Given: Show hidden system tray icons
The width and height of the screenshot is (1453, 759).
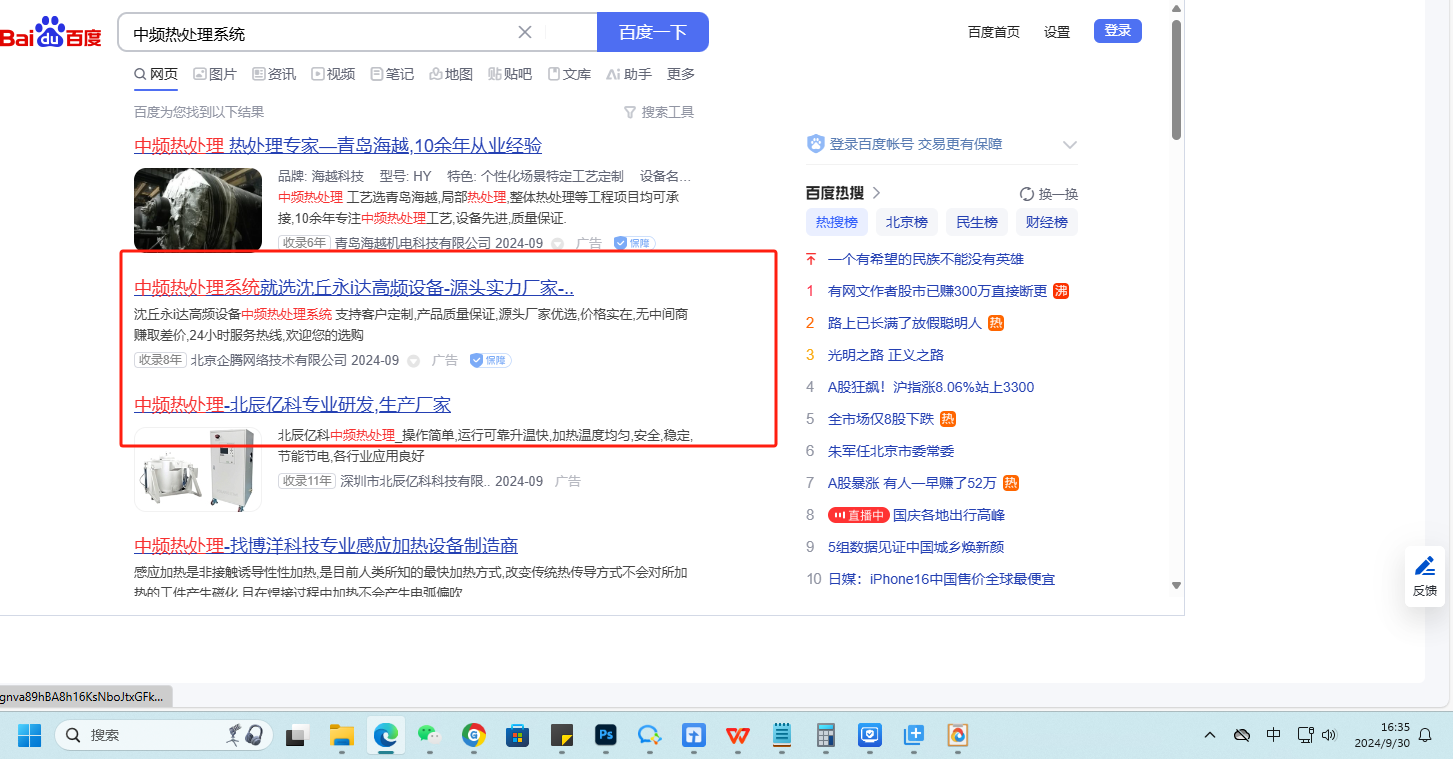Looking at the screenshot, I should [1210, 735].
